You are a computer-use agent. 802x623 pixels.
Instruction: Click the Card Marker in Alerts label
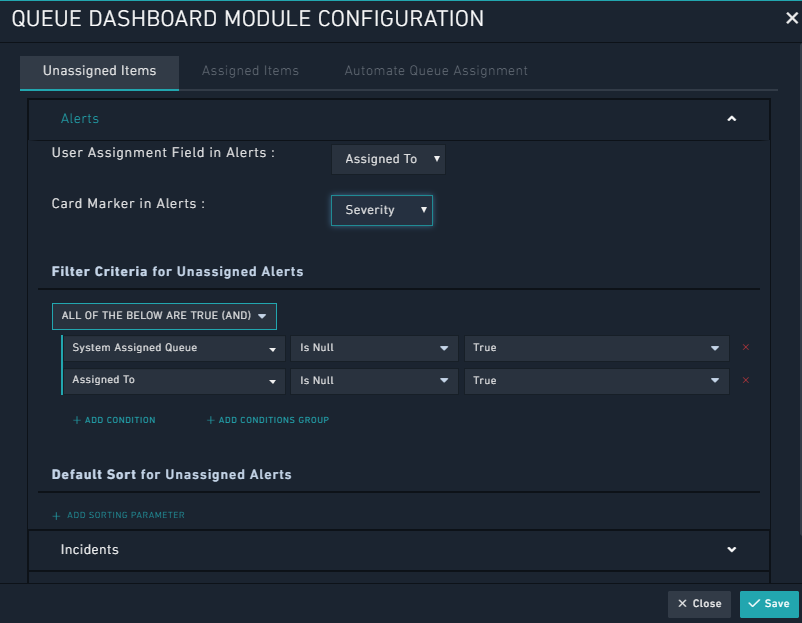pyautogui.click(x=128, y=204)
